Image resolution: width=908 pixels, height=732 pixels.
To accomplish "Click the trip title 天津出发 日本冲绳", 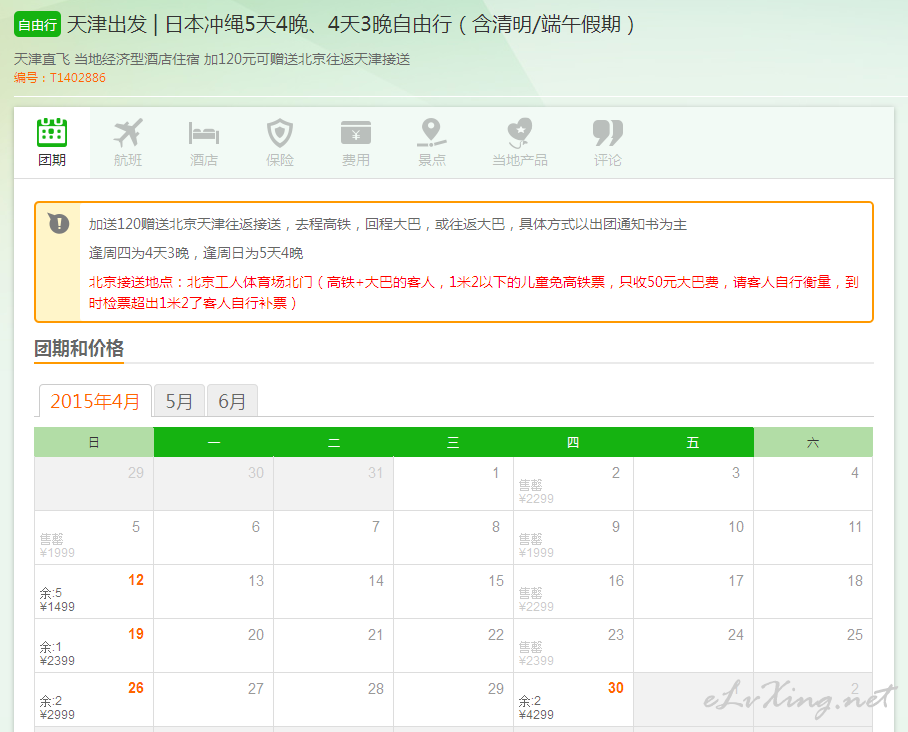I will click(x=351, y=24).
